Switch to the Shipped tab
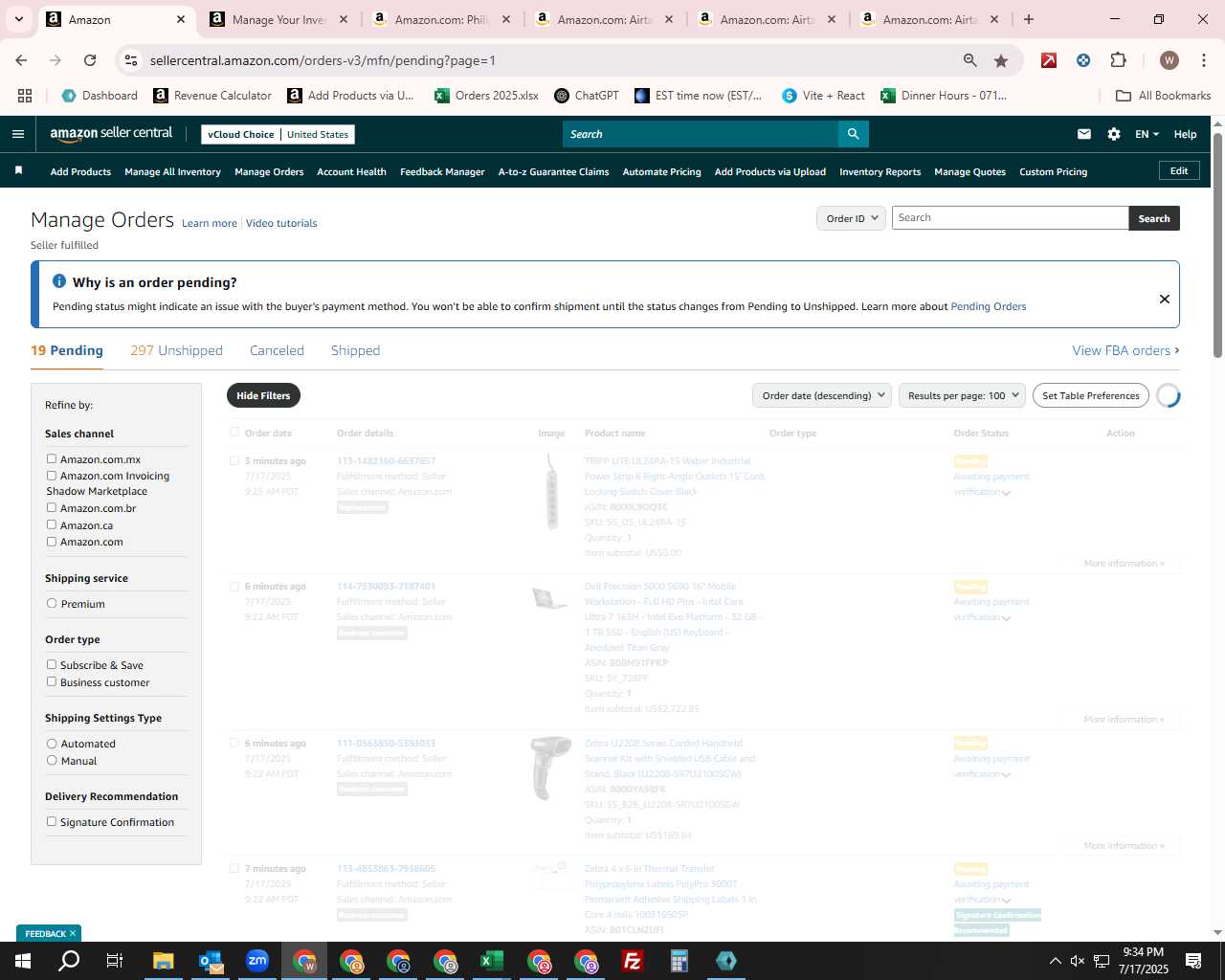The width and height of the screenshot is (1225, 980). tap(355, 350)
